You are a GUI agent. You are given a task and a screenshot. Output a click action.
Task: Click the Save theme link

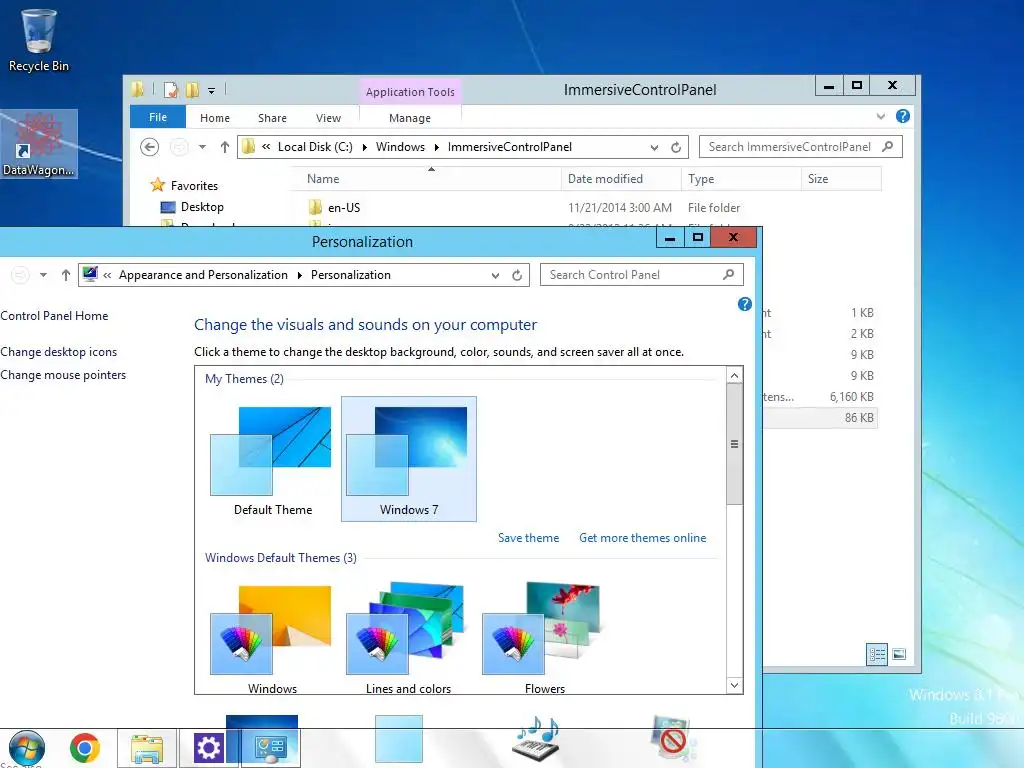click(528, 538)
